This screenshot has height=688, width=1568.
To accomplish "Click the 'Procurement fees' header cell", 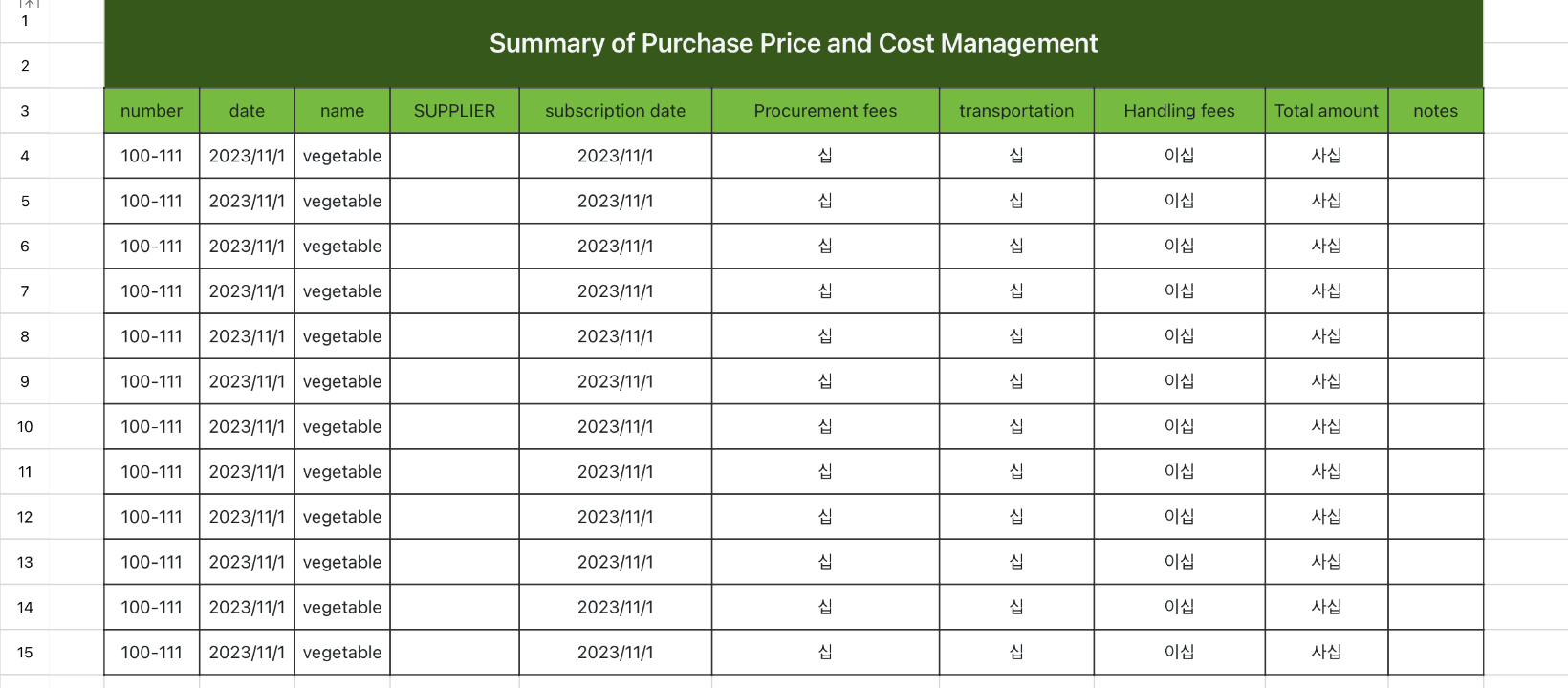I will click(825, 111).
